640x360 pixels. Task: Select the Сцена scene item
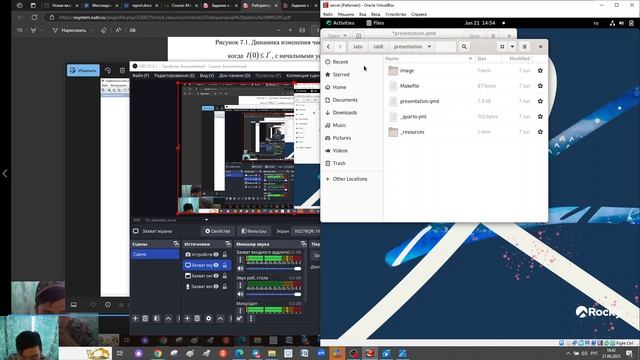(x=155, y=254)
